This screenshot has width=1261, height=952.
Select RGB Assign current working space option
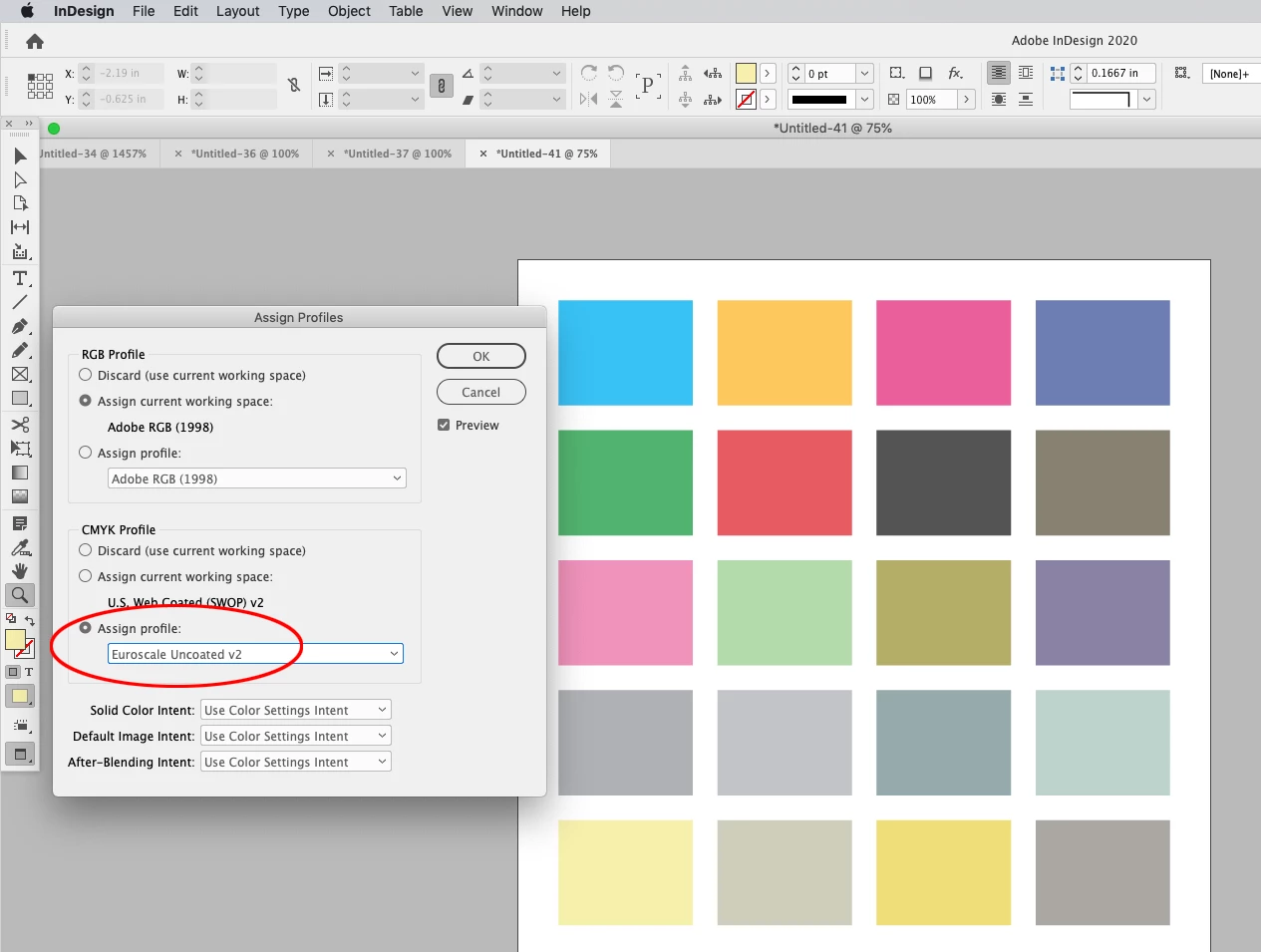85,401
